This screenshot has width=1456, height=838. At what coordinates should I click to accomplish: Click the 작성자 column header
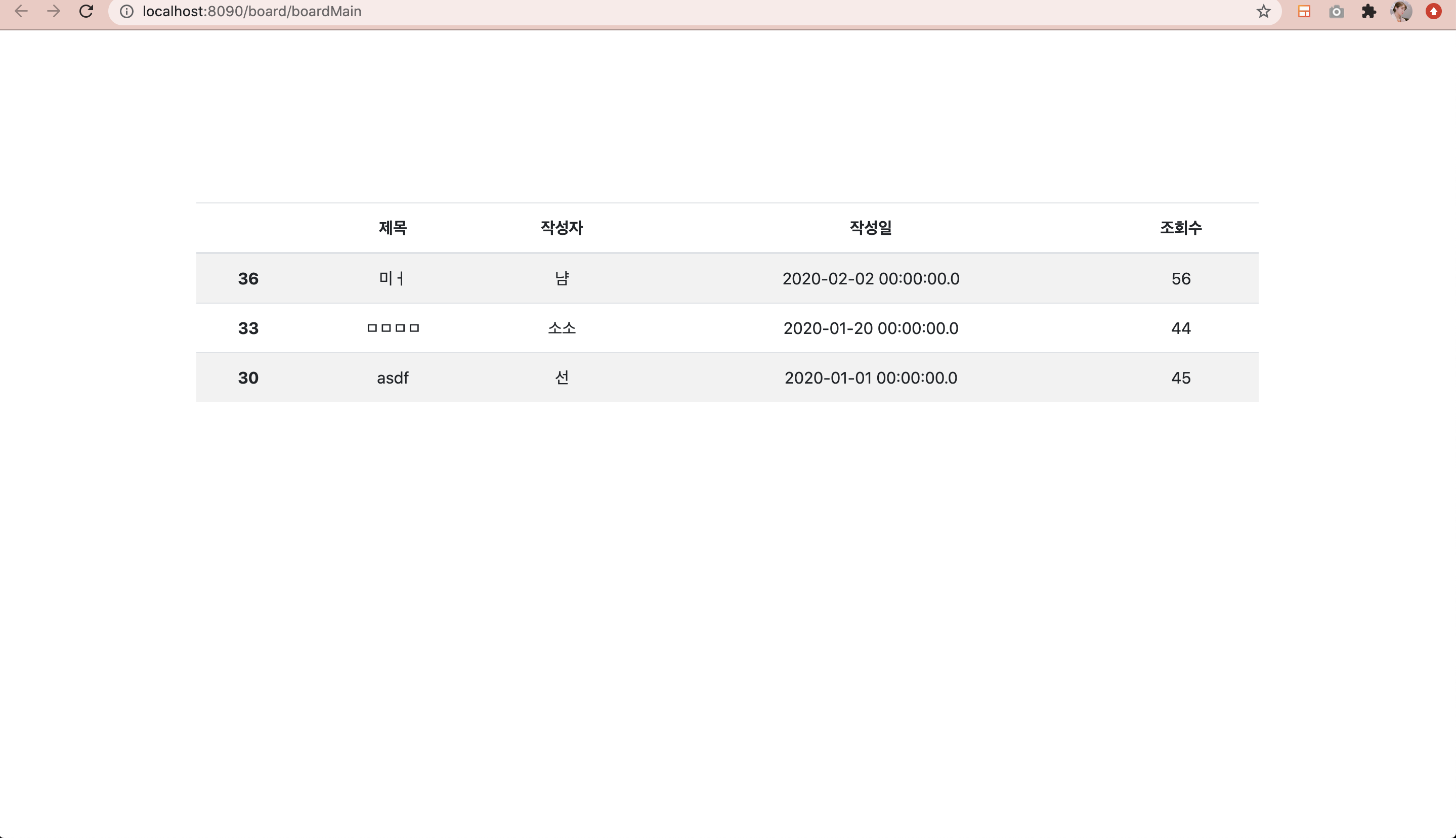coord(562,228)
